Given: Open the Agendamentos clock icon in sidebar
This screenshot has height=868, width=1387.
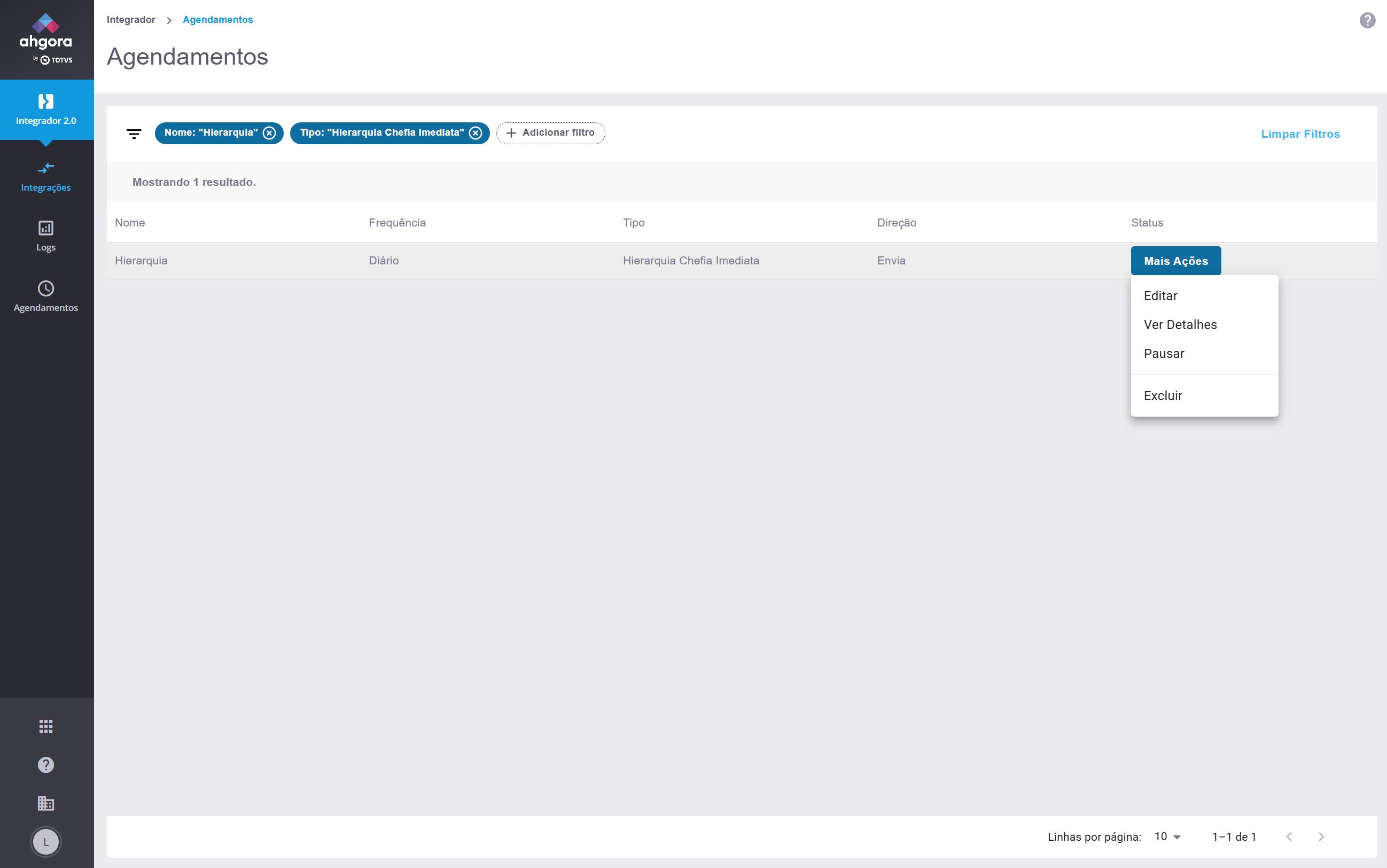Looking at the screenshot, I should pyautogui.click(x=46, y=288).
